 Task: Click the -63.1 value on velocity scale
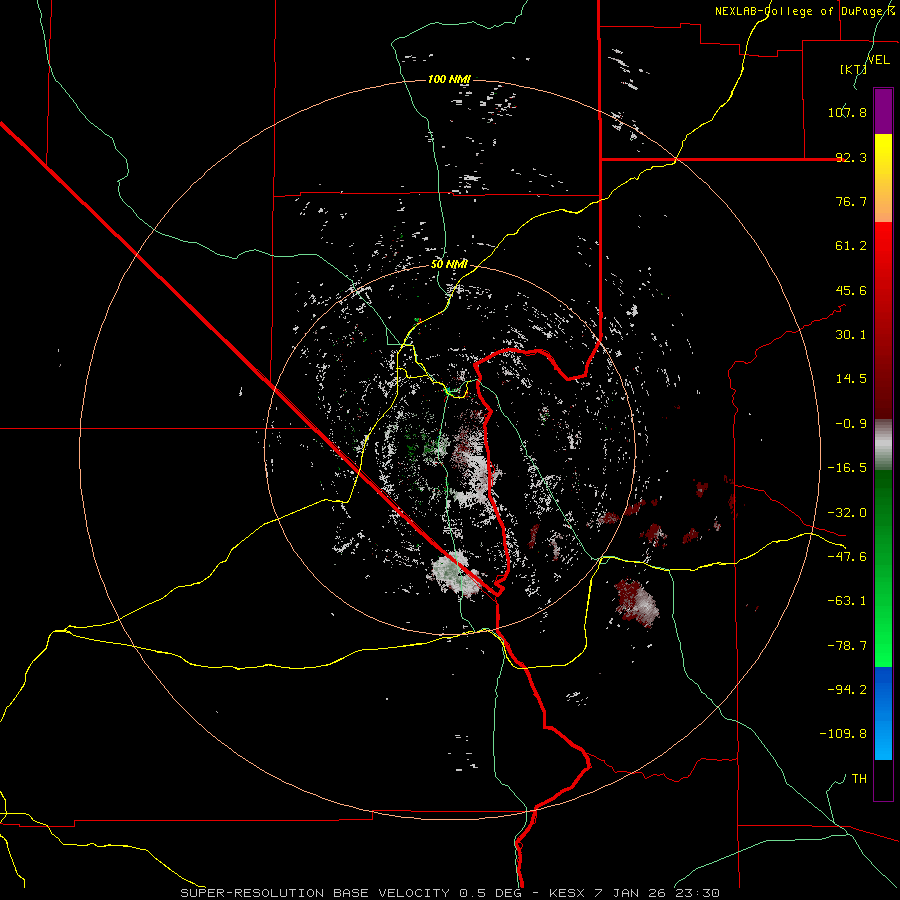(847, 601)
